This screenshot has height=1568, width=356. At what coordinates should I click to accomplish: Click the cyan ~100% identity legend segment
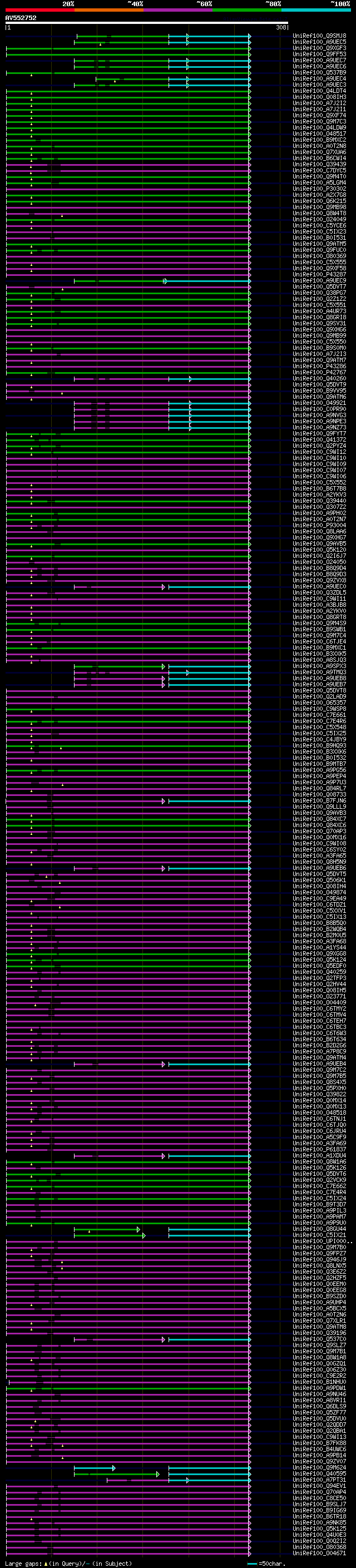click(316, 10)
